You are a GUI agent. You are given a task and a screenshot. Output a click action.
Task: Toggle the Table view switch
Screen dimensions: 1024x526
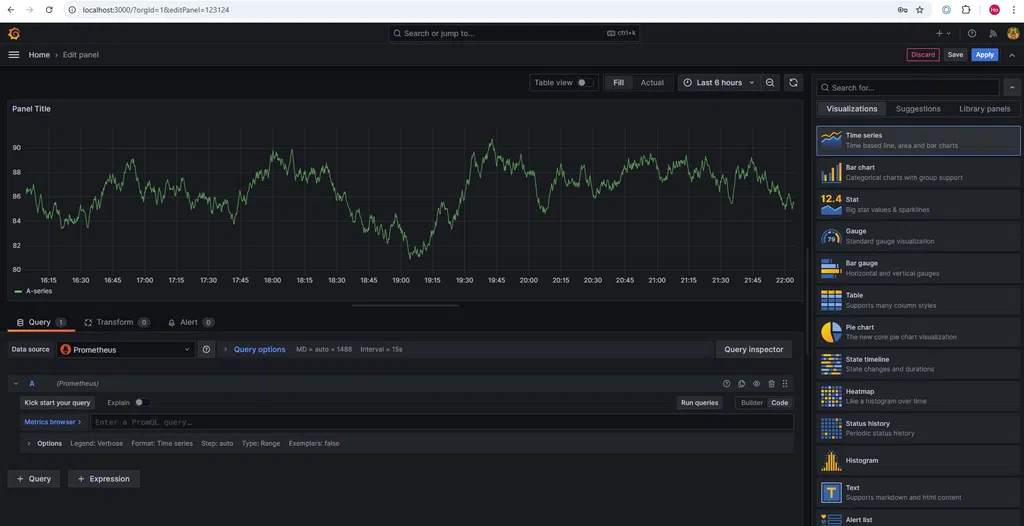(x=586, y=83)
